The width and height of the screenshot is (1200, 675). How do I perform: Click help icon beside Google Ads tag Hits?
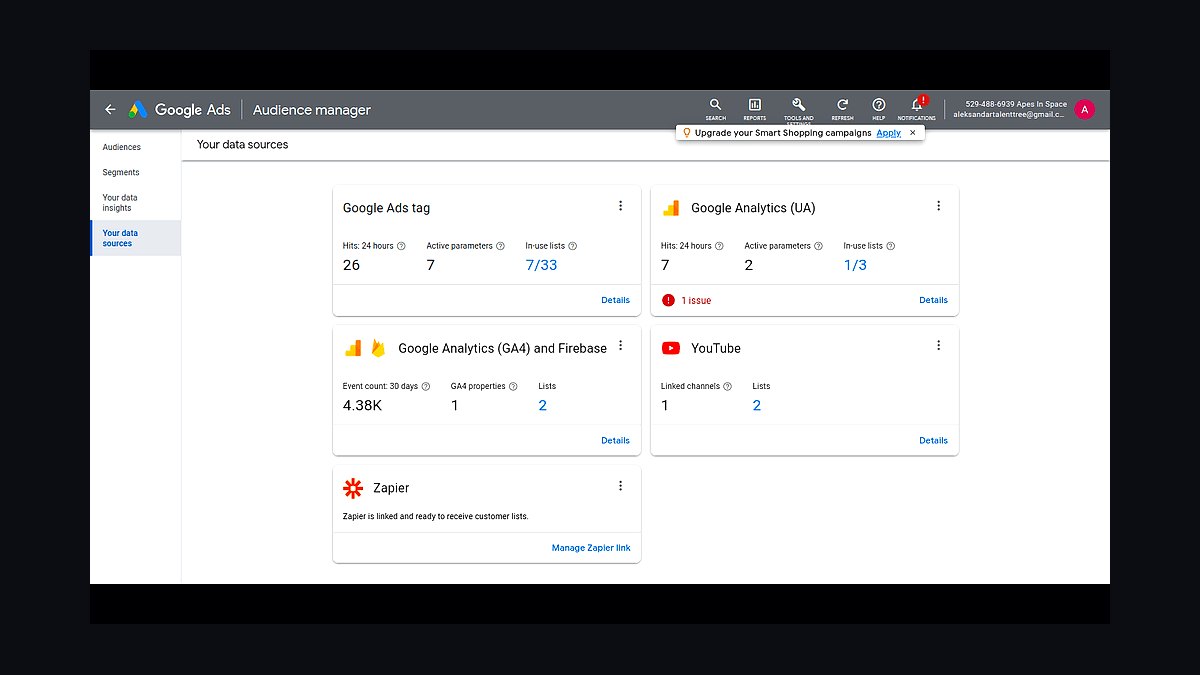point(401,246)
